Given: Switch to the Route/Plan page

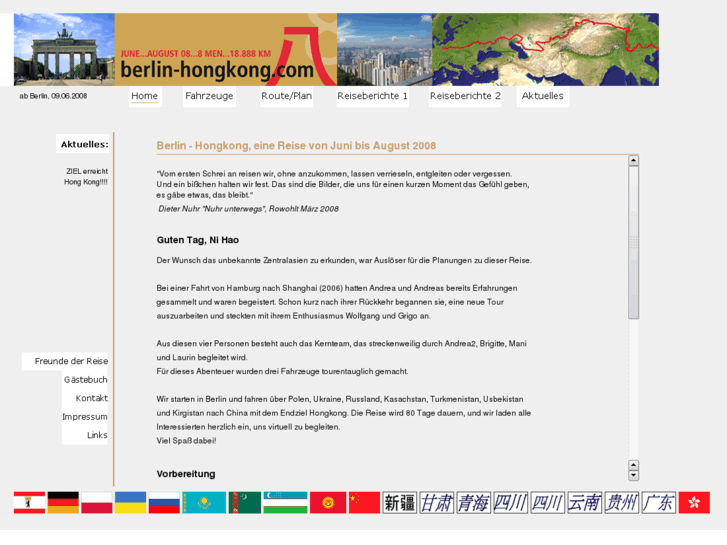Looking at the screenshot, I should pyautogui.click(x=287, y=96).
